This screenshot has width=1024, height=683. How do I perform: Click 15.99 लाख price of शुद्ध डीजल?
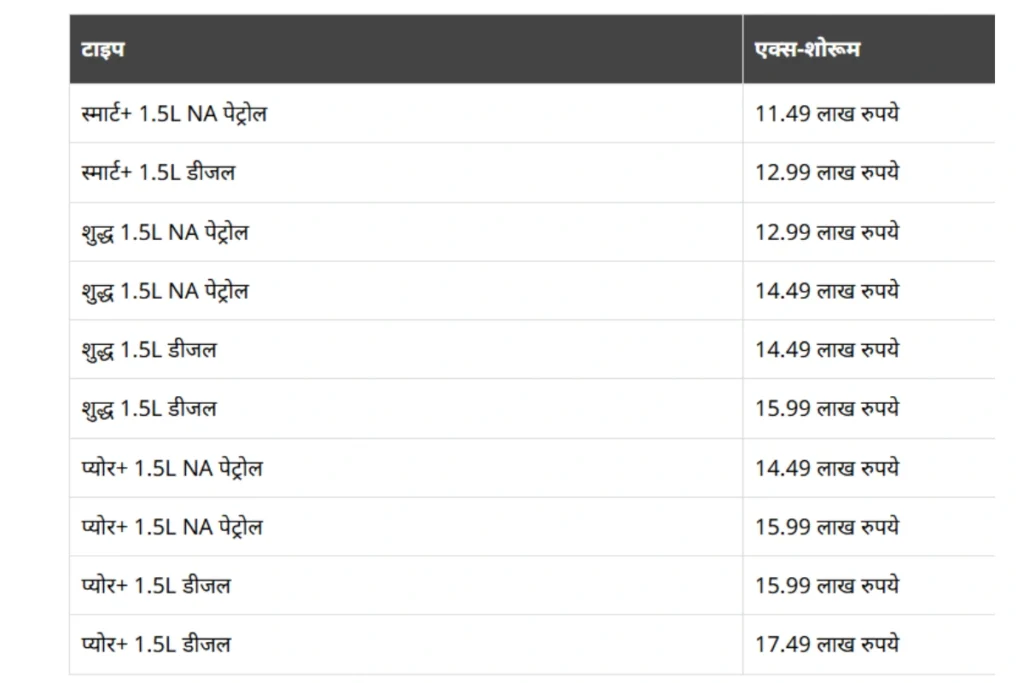827,409
